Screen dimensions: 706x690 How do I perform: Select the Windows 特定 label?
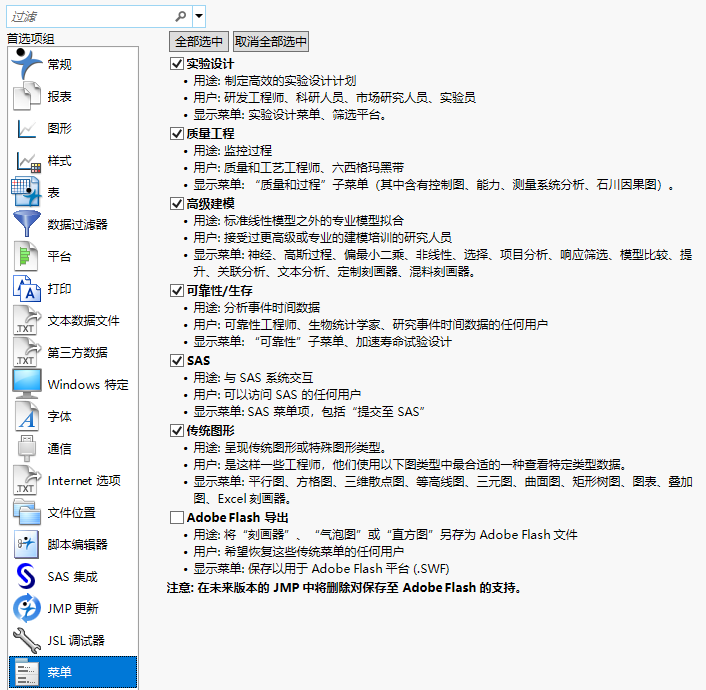pos(88,385)
